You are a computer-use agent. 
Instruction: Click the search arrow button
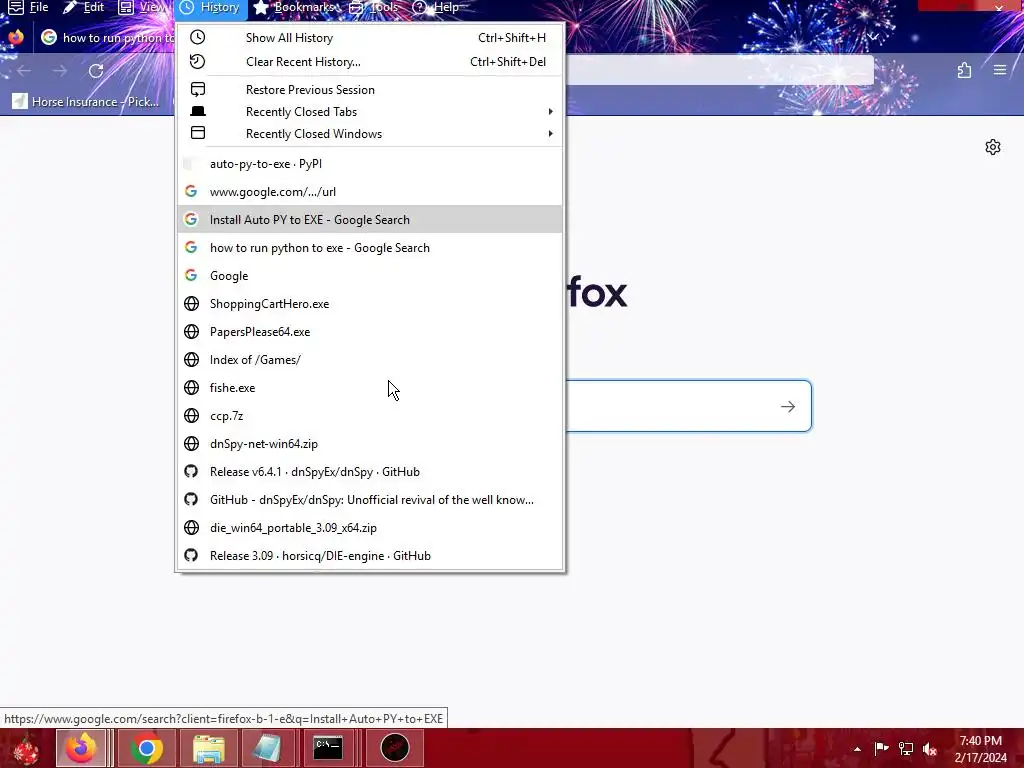[788, 406]
